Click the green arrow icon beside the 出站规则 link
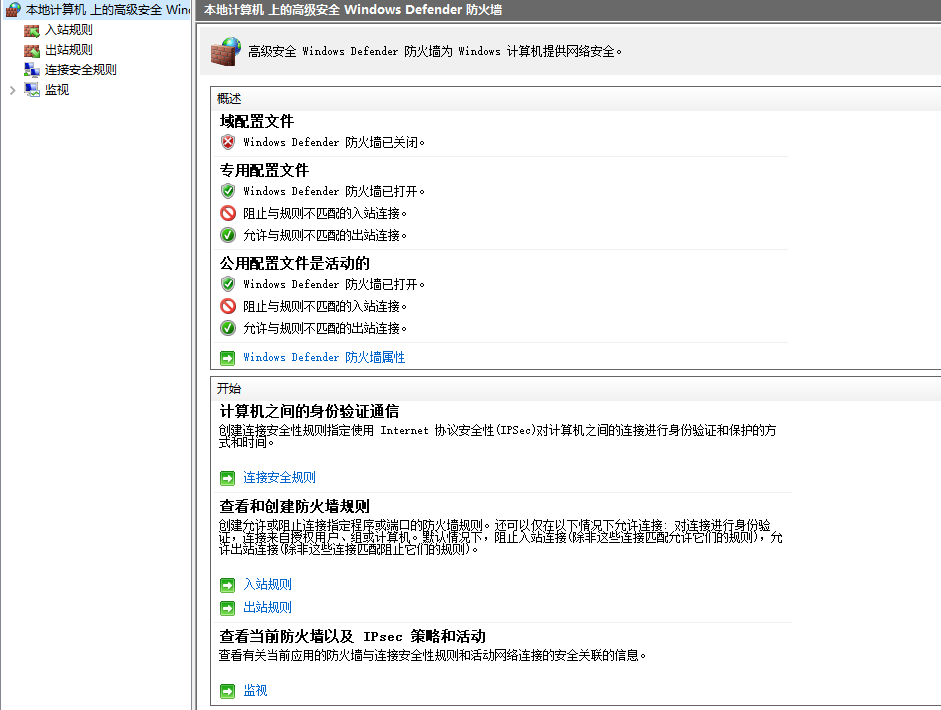 [x=227, y=609]
